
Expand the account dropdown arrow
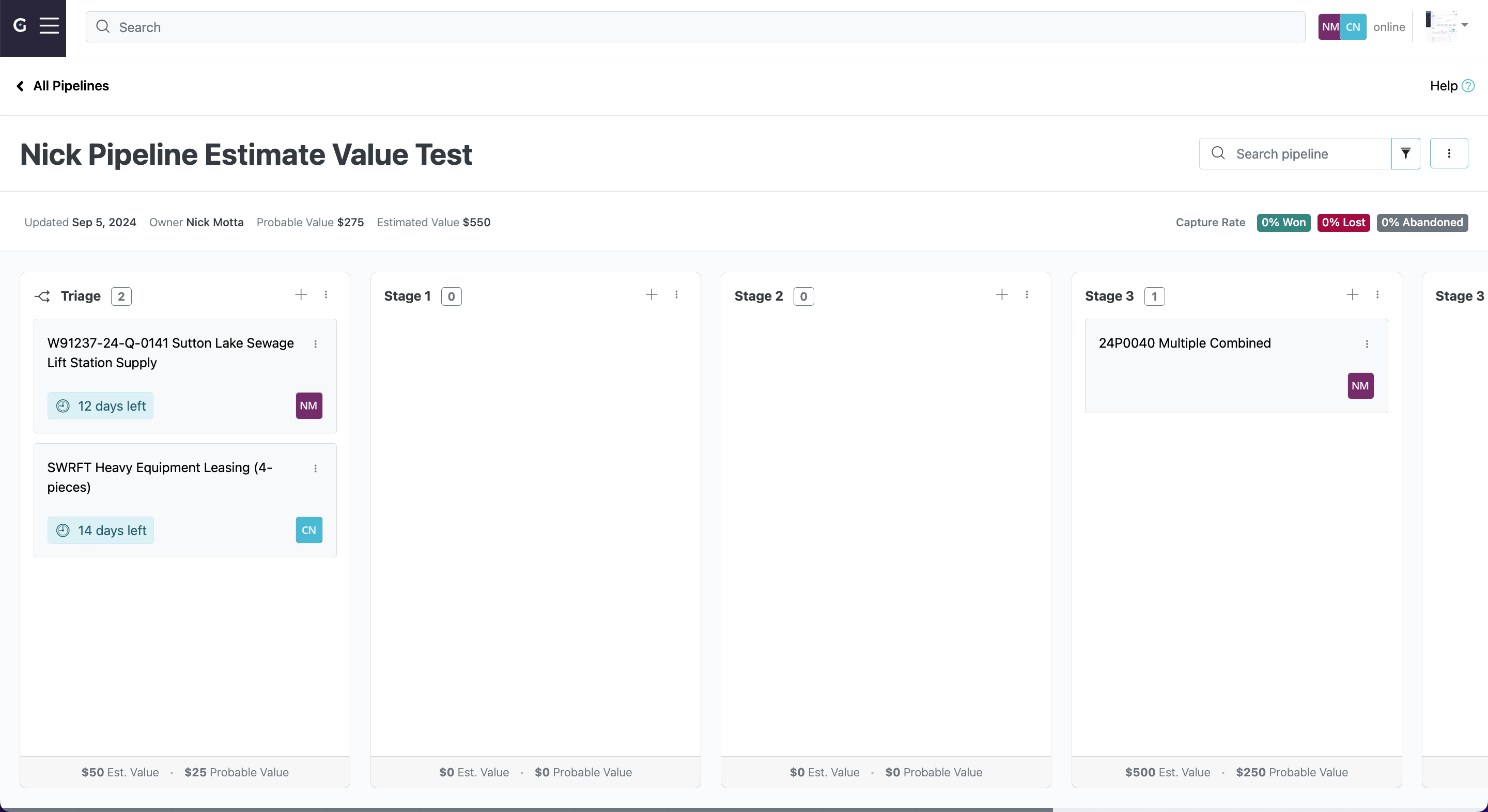tap(1464, 25)
